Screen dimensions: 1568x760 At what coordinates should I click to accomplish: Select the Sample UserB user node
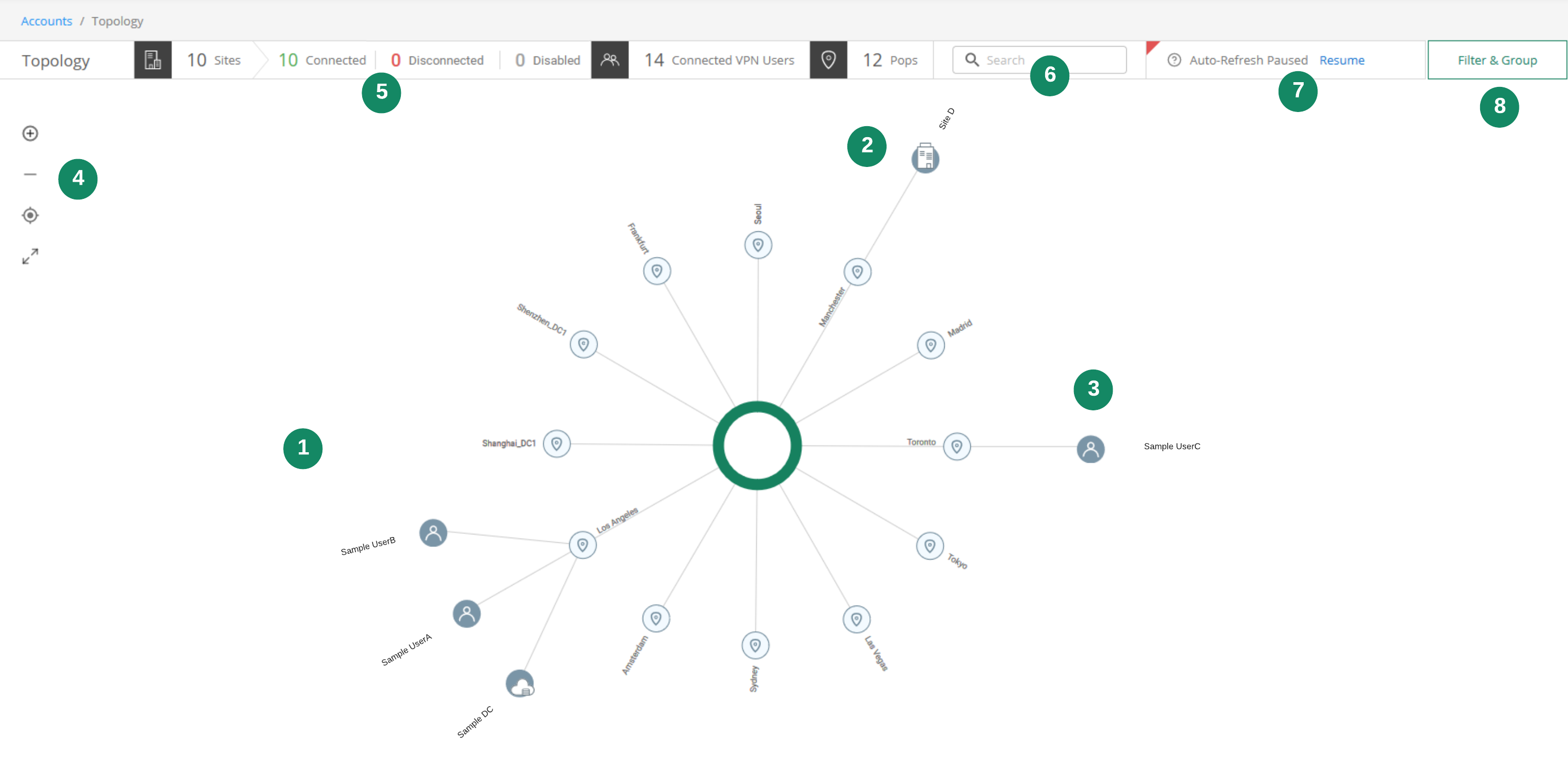point(433,532)
